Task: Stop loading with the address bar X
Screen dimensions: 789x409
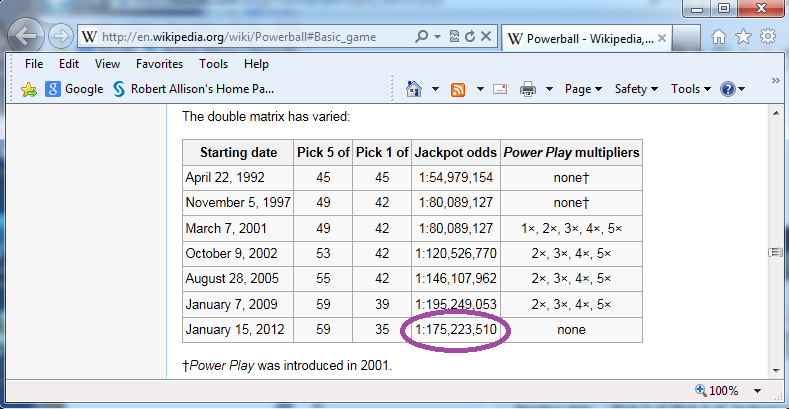Action: click(x=486, y=36)
